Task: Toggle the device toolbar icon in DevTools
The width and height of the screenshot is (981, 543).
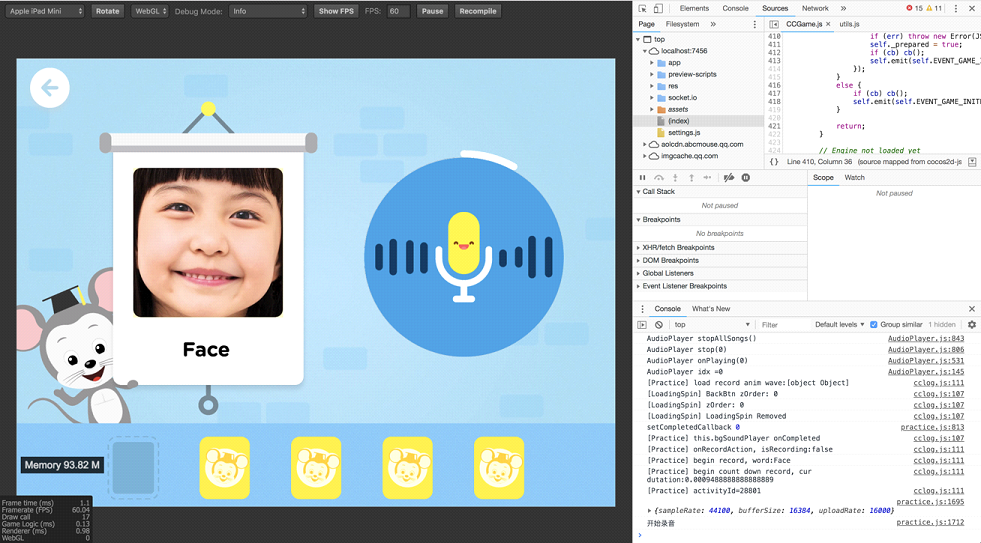Action: [660, 8]
